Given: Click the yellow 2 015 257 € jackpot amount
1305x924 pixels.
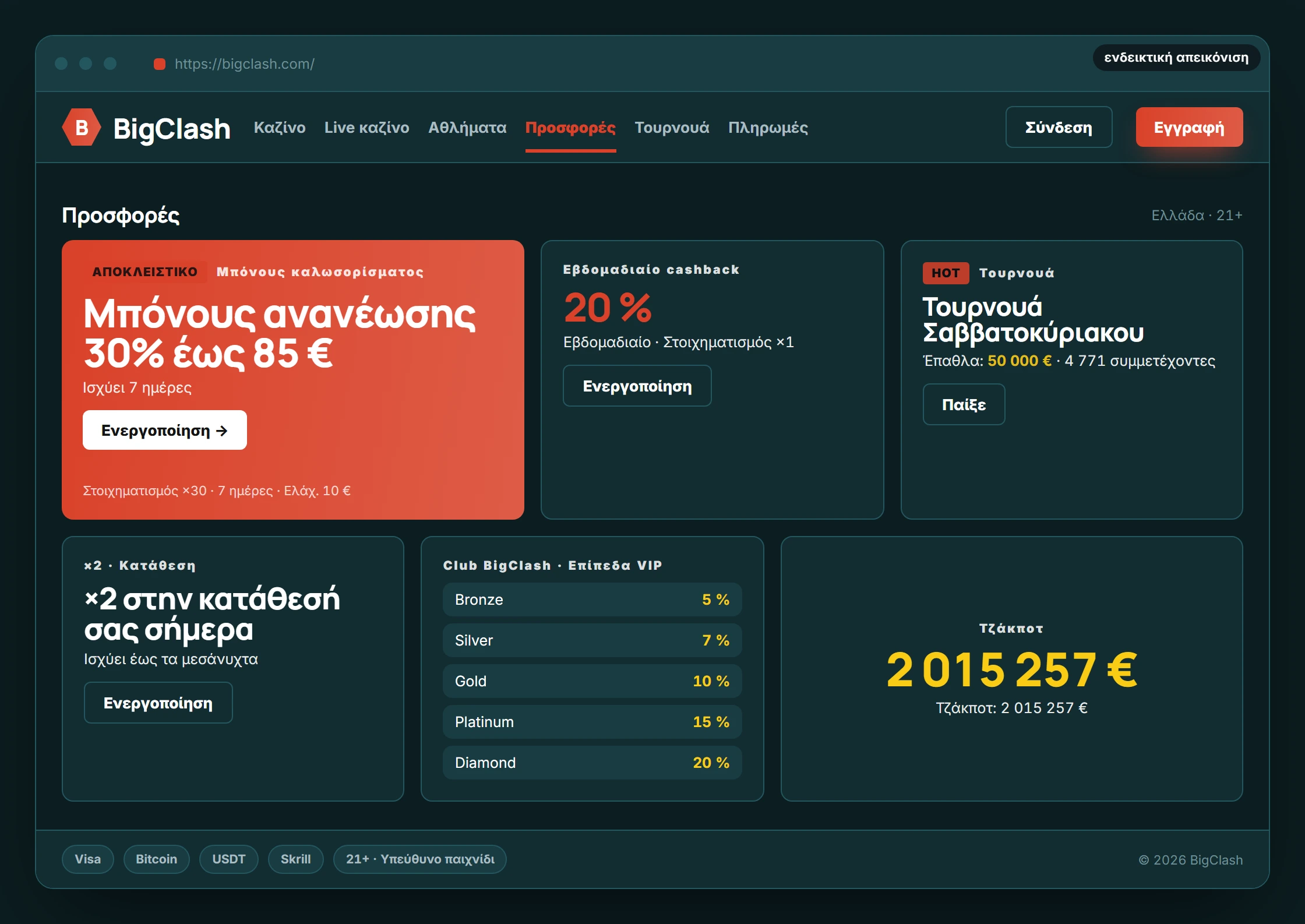Looking at the screenshot, I should pyautogui.click(x=1011, y=670).
